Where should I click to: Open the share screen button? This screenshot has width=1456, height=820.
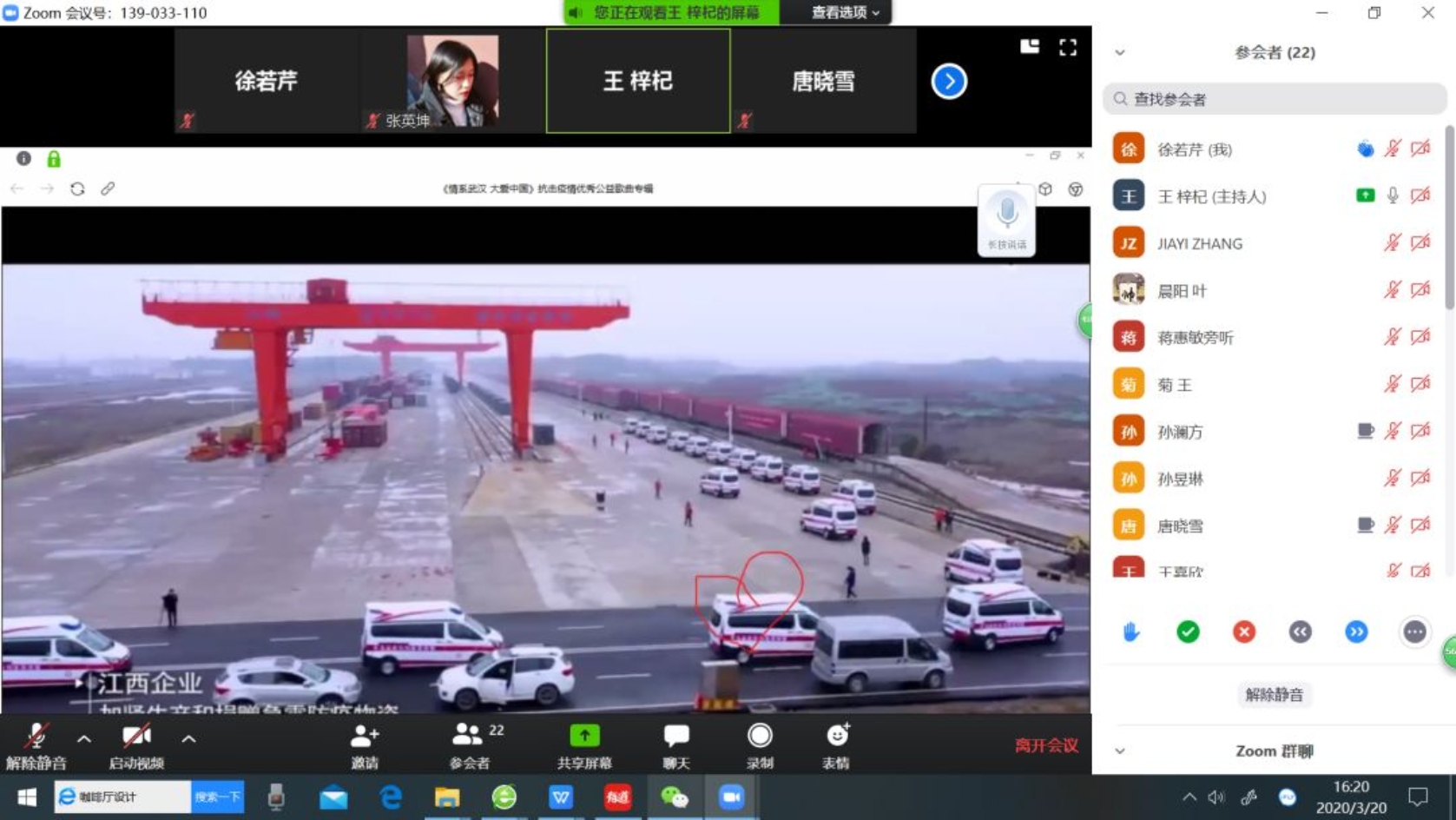pos(584,745)
